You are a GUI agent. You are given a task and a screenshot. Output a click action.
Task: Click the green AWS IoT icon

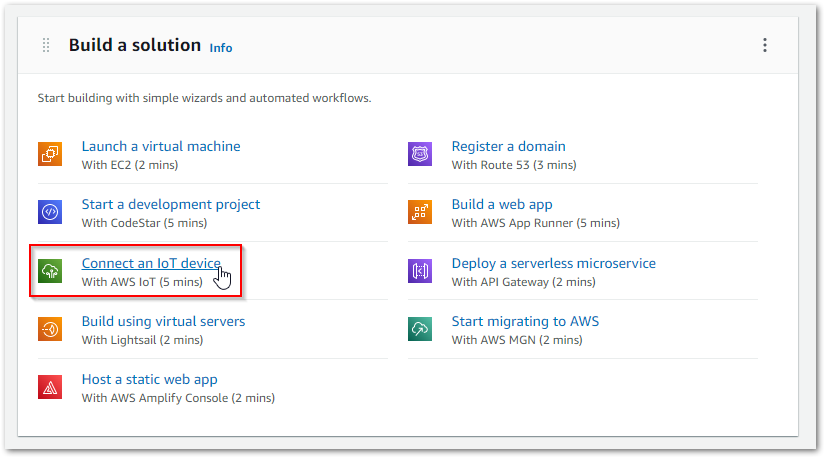tap(50, 271)
